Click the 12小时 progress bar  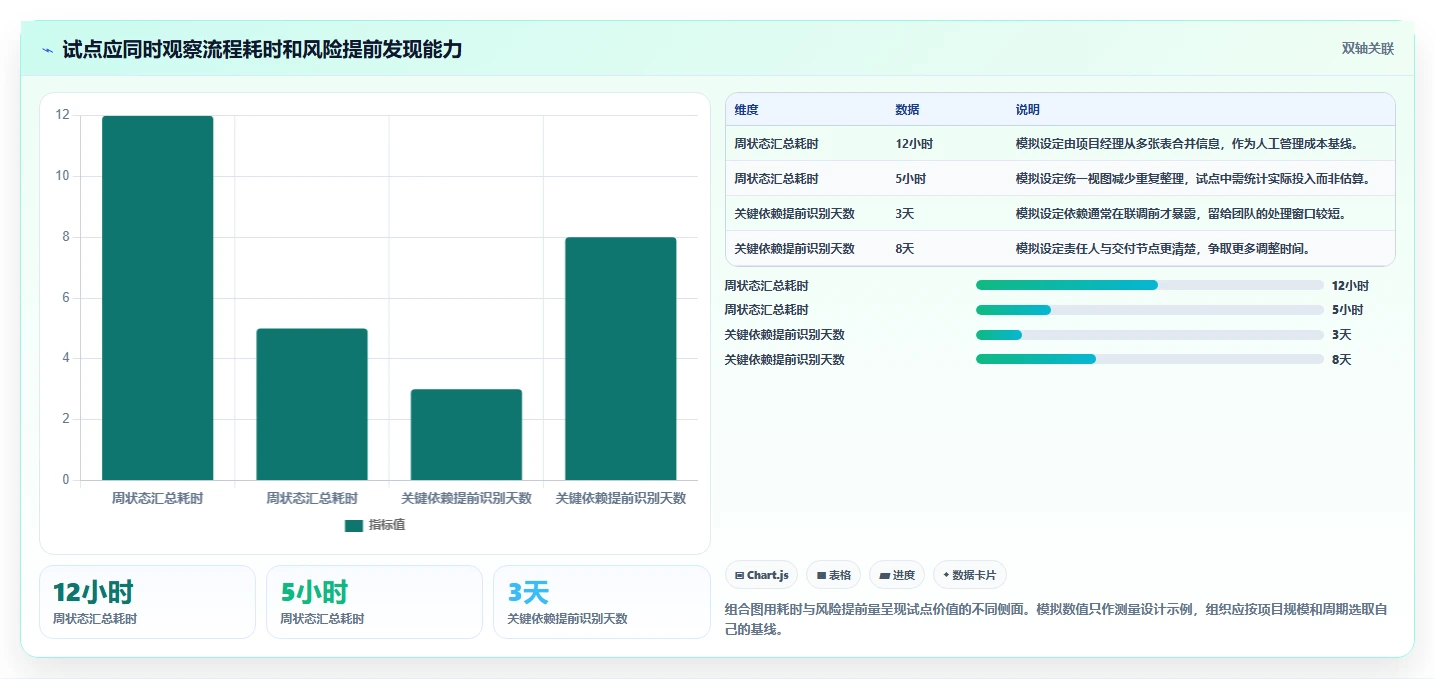(x=1150, y=285)
